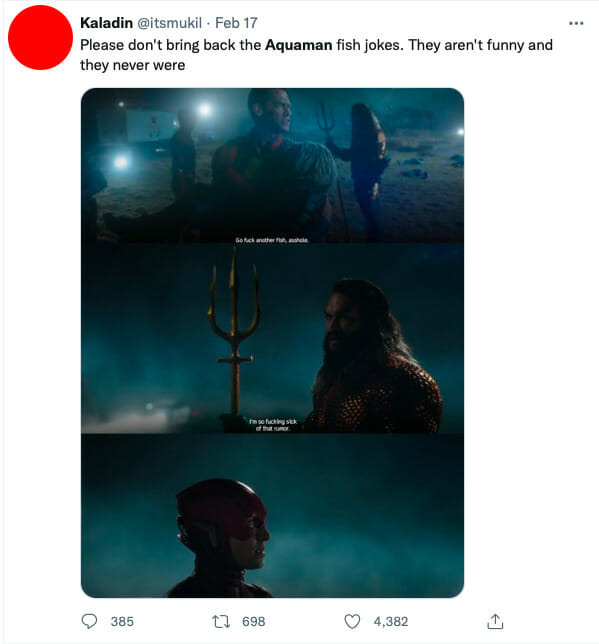Click the 698 retweets count
Image resolution: width=599 pixels, height=644 pixels.
tap(253, 621)
